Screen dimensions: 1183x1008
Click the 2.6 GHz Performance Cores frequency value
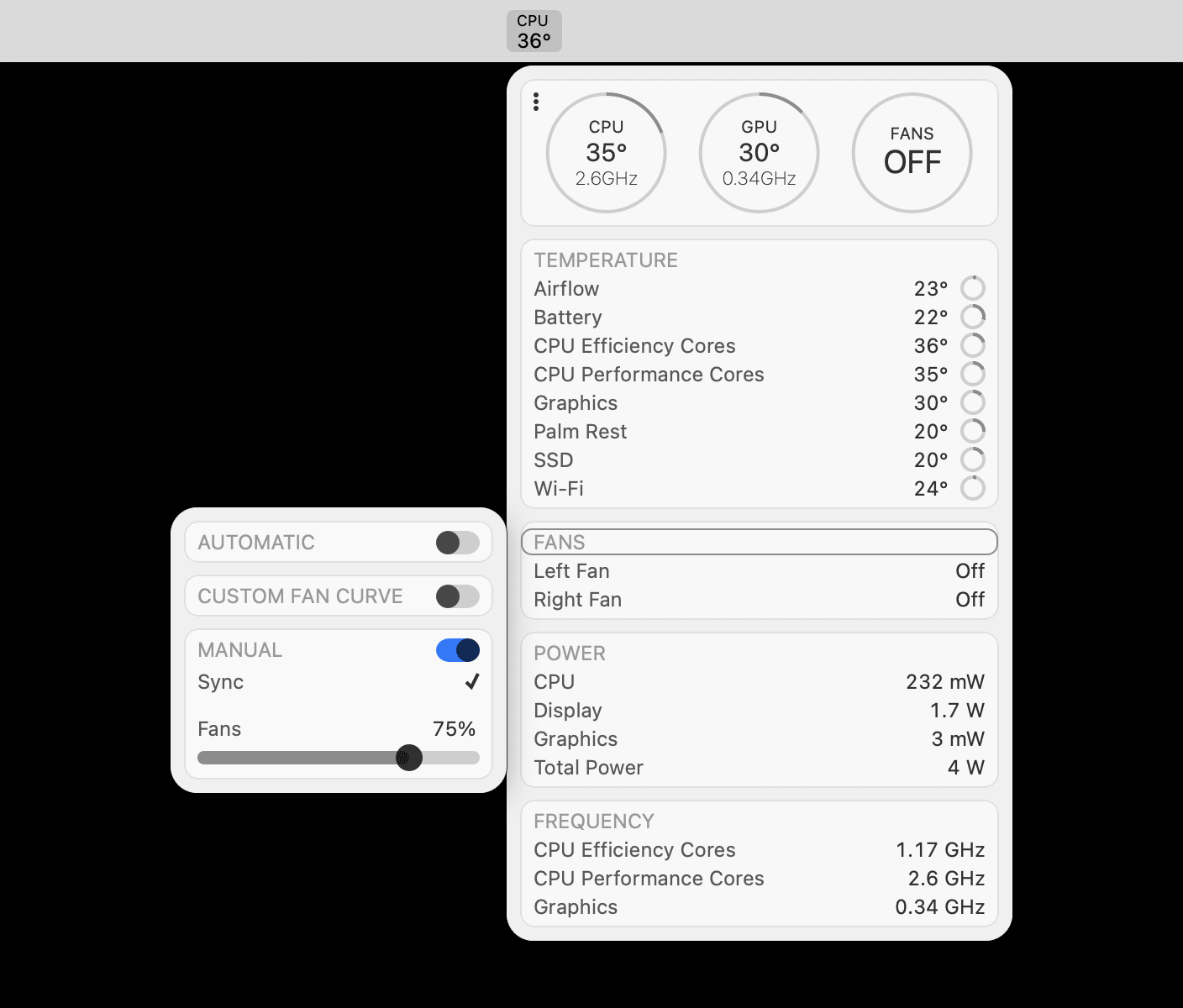(x=946, y=879)
